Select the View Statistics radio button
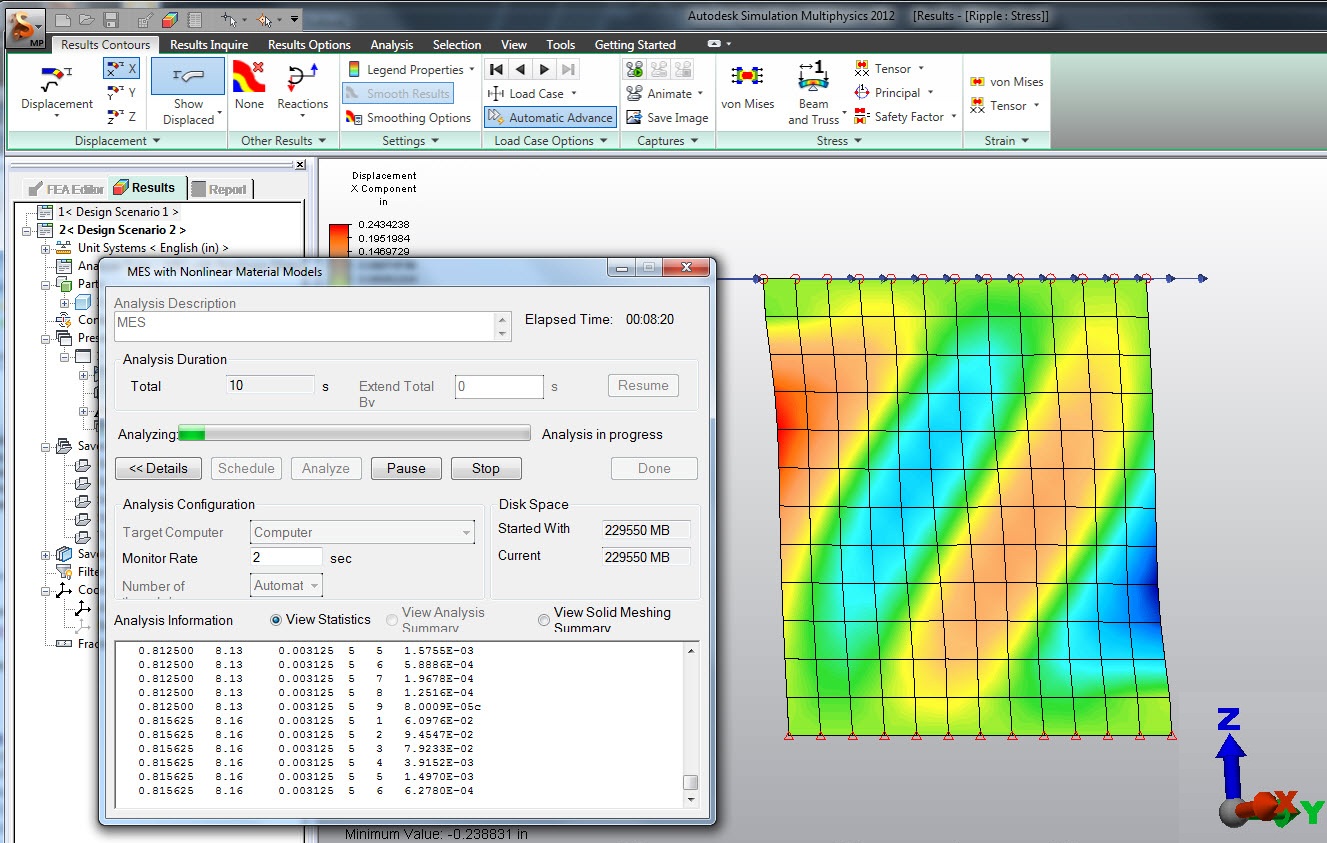Image resolution: width=1327 pixels, height=843 pixels. click(276, 619)
